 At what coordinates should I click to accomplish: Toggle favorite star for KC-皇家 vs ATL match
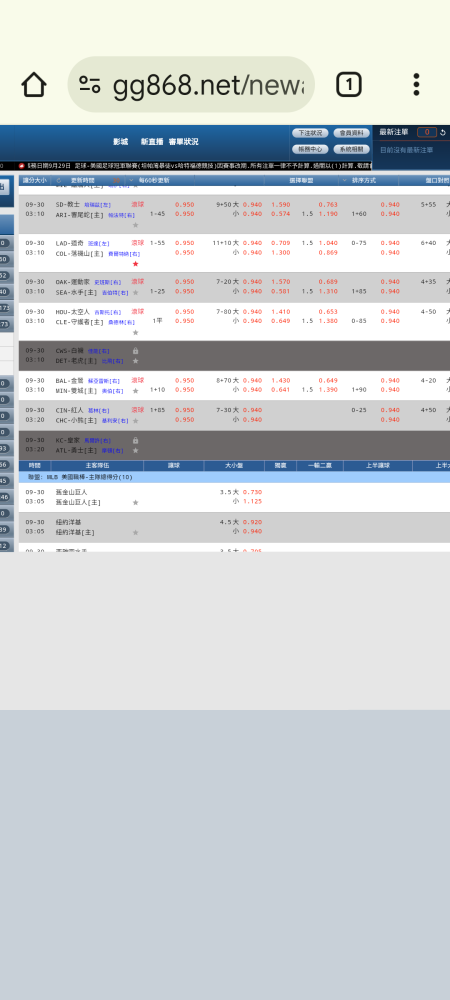pyautogui.click(x=135, y=451)
